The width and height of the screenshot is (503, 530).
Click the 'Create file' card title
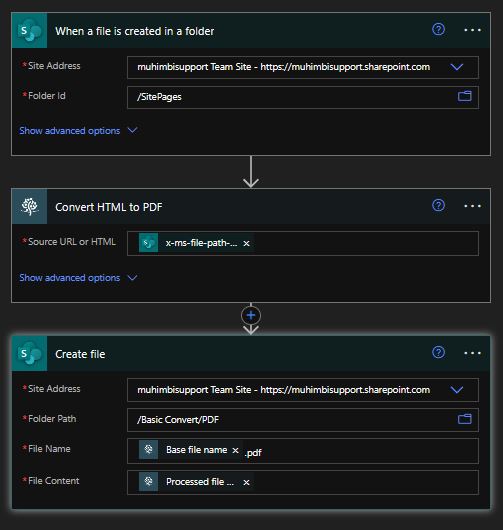tap(80, 354)
